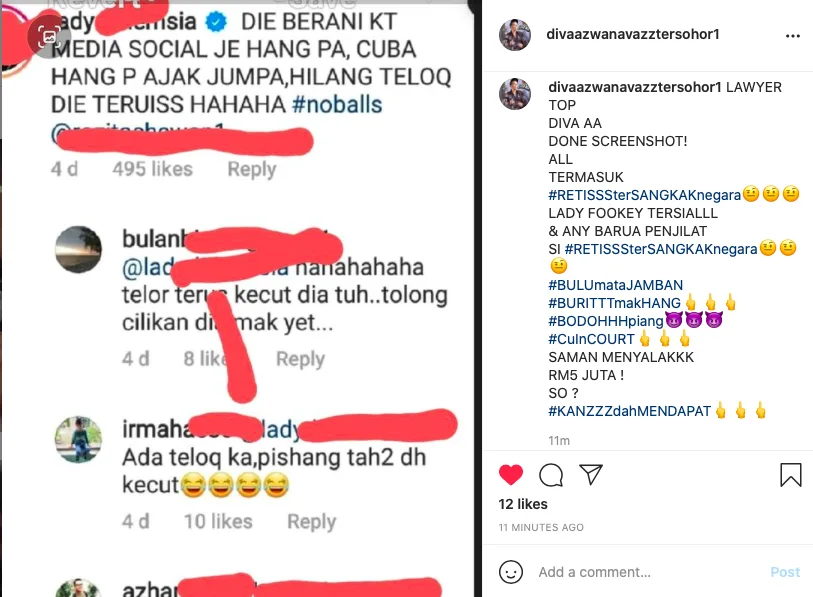The image size is (813, 597).
Task: Click the Post button
Action: (785, 572)
